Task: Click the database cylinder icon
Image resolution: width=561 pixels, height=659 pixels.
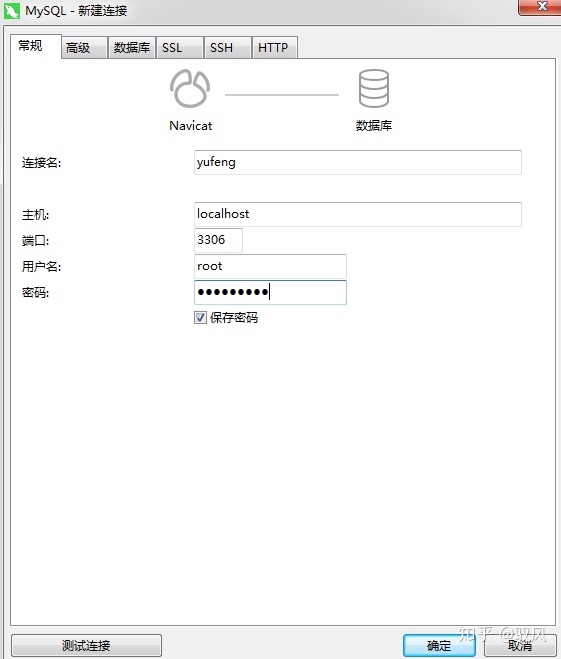Action: [374, 88]
